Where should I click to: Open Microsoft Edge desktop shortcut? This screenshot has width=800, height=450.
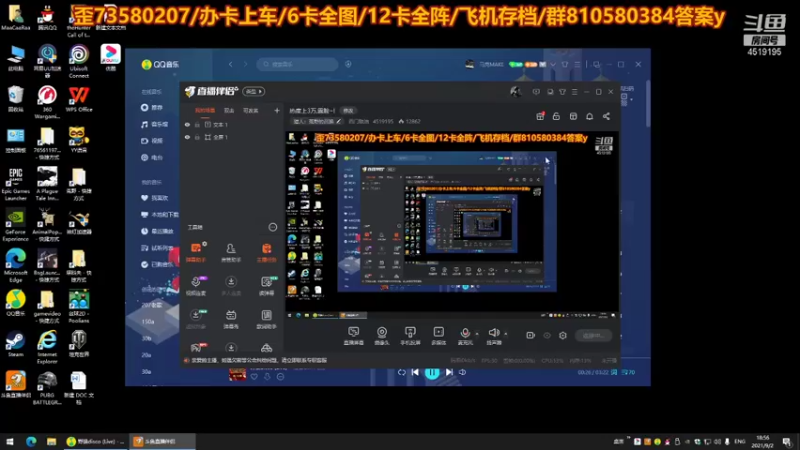coord(15,265)
